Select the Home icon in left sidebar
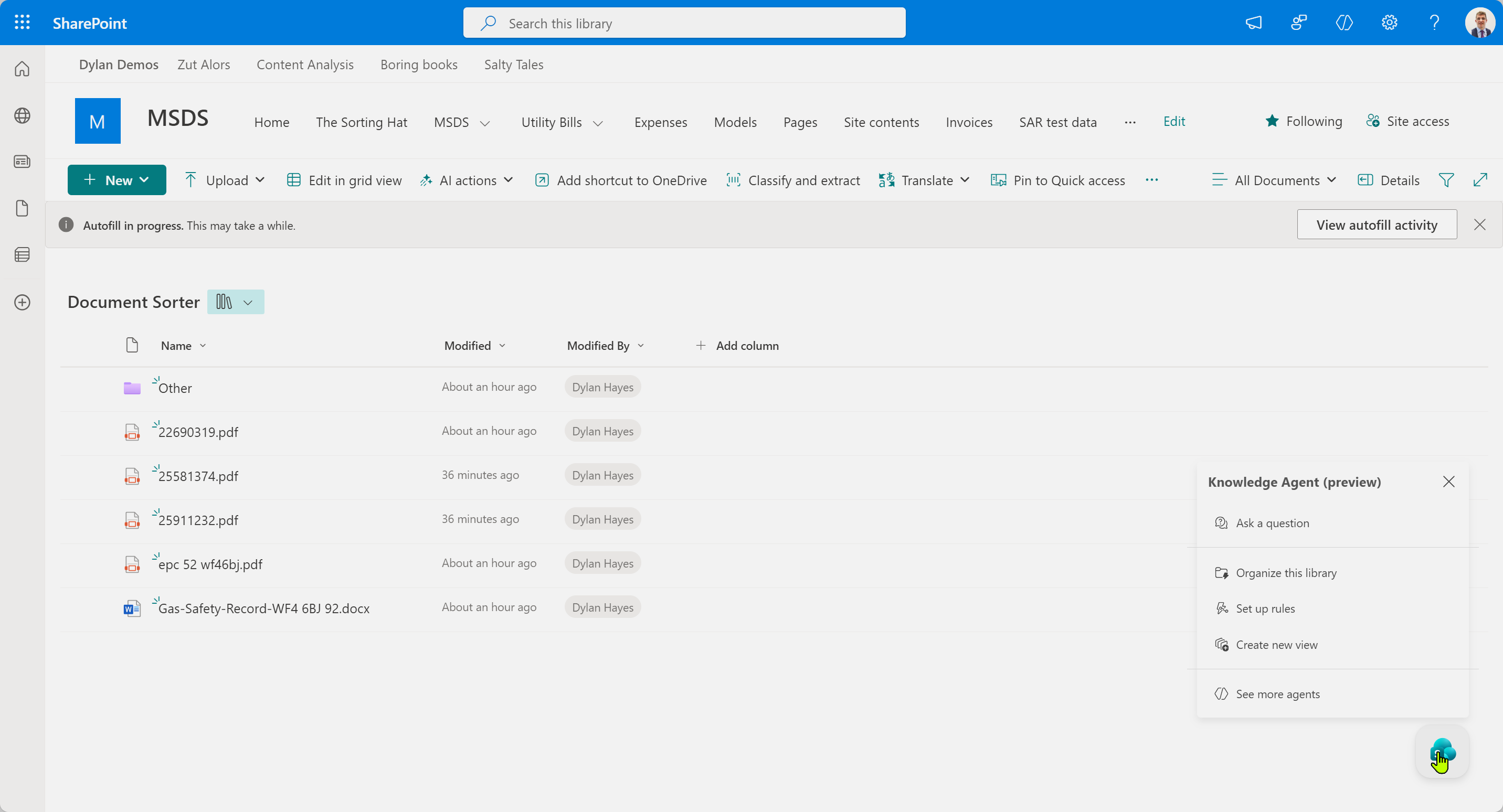The height and width of the screenshot is (812, 1503). (22, 68)
